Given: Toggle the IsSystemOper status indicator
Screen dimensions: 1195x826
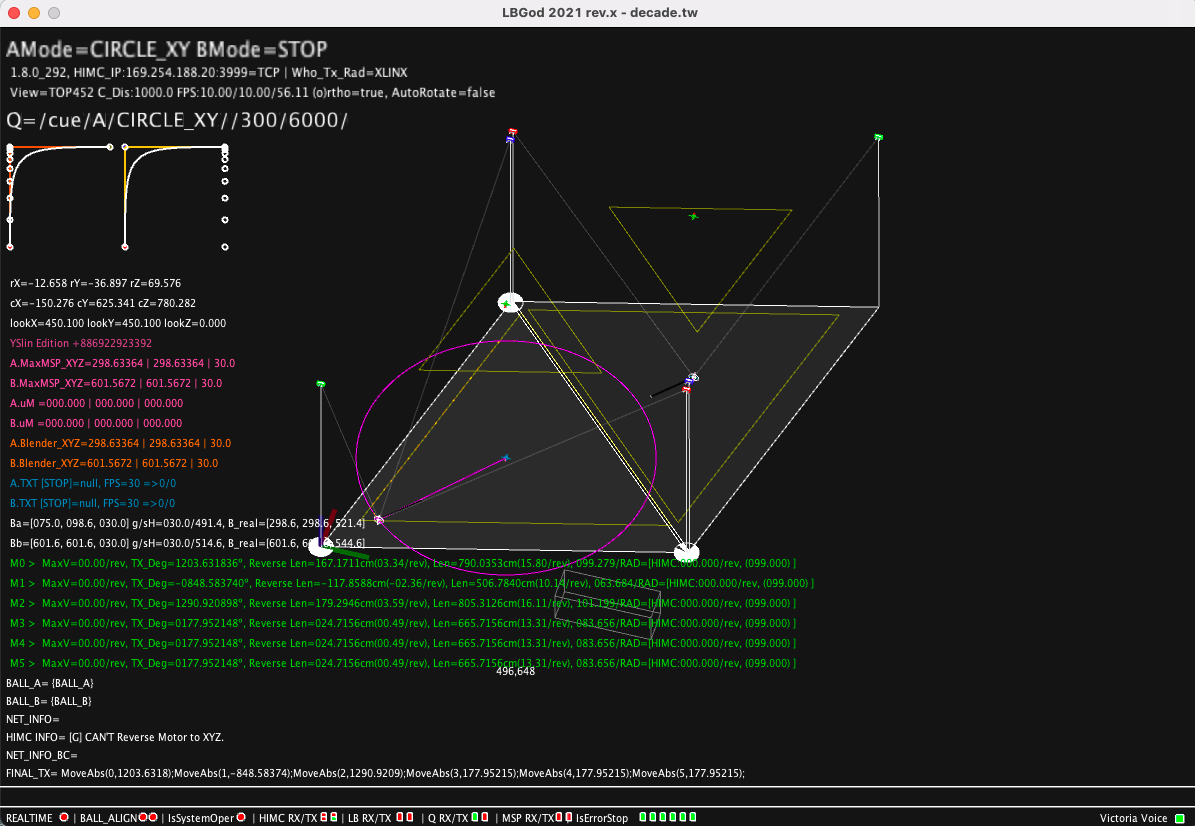Looking at the screenshot, I should (241, 817).
